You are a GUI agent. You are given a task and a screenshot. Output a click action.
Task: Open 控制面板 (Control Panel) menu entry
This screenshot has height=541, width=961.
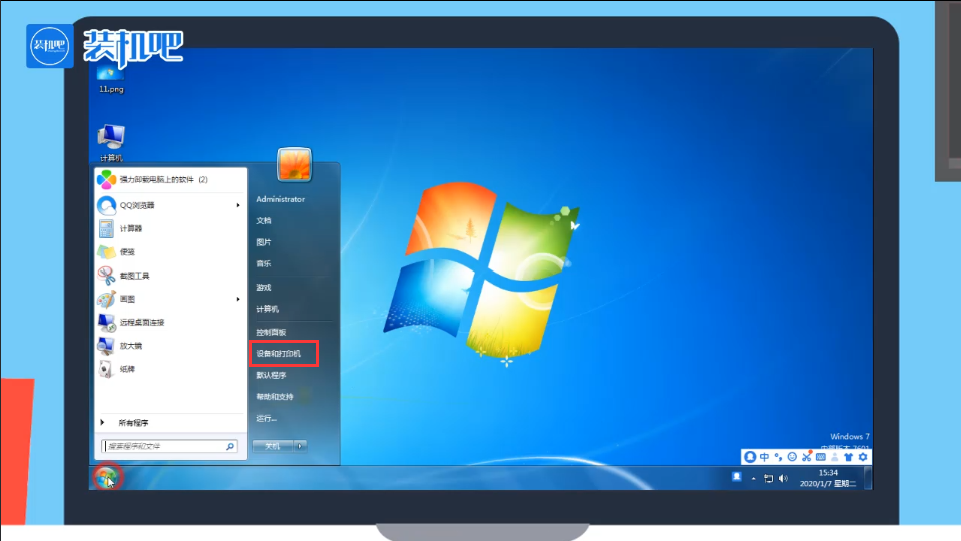(x=271, y=332)
